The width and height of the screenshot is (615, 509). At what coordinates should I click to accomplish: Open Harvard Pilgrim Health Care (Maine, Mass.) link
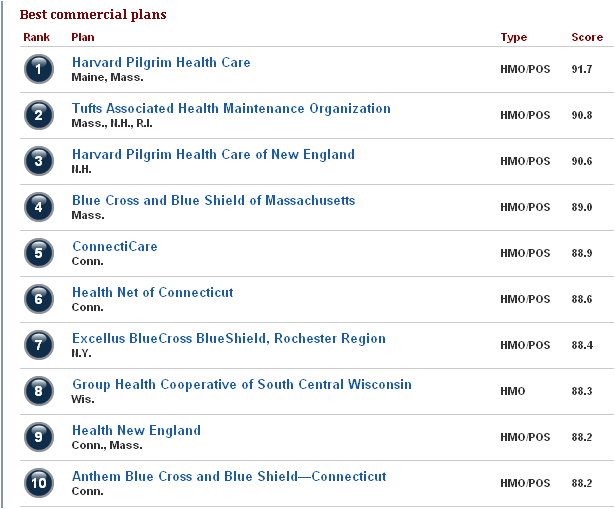coord(161,62)
